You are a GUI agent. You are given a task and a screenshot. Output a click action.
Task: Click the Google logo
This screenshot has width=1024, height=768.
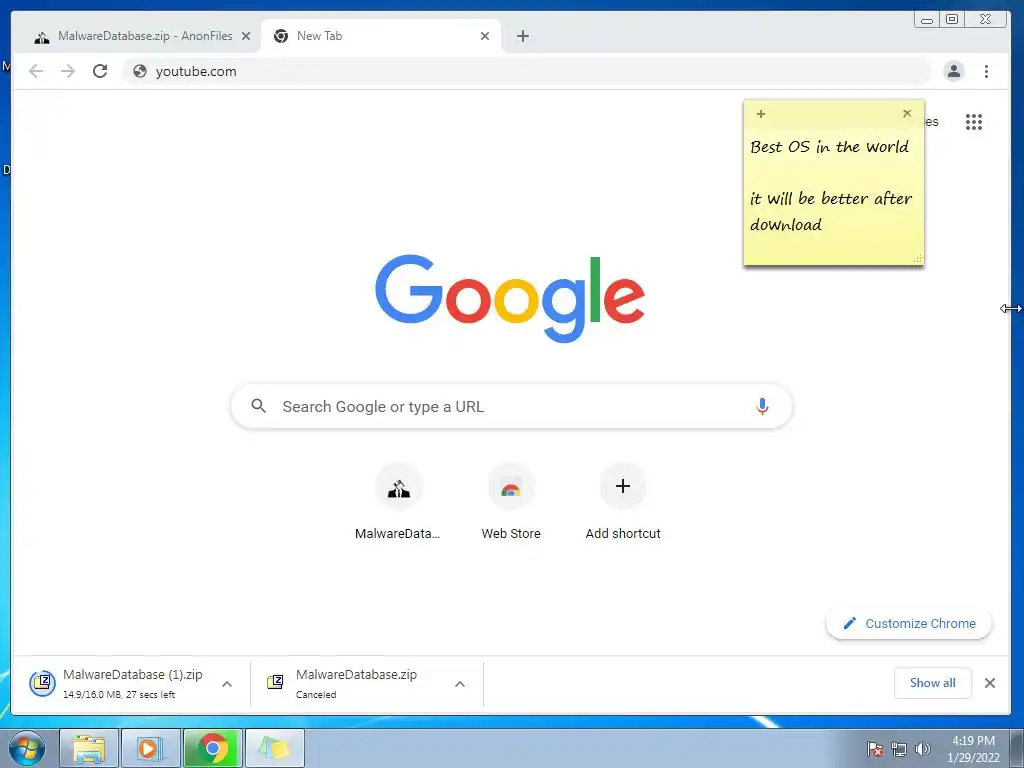(x=510, y=298)
